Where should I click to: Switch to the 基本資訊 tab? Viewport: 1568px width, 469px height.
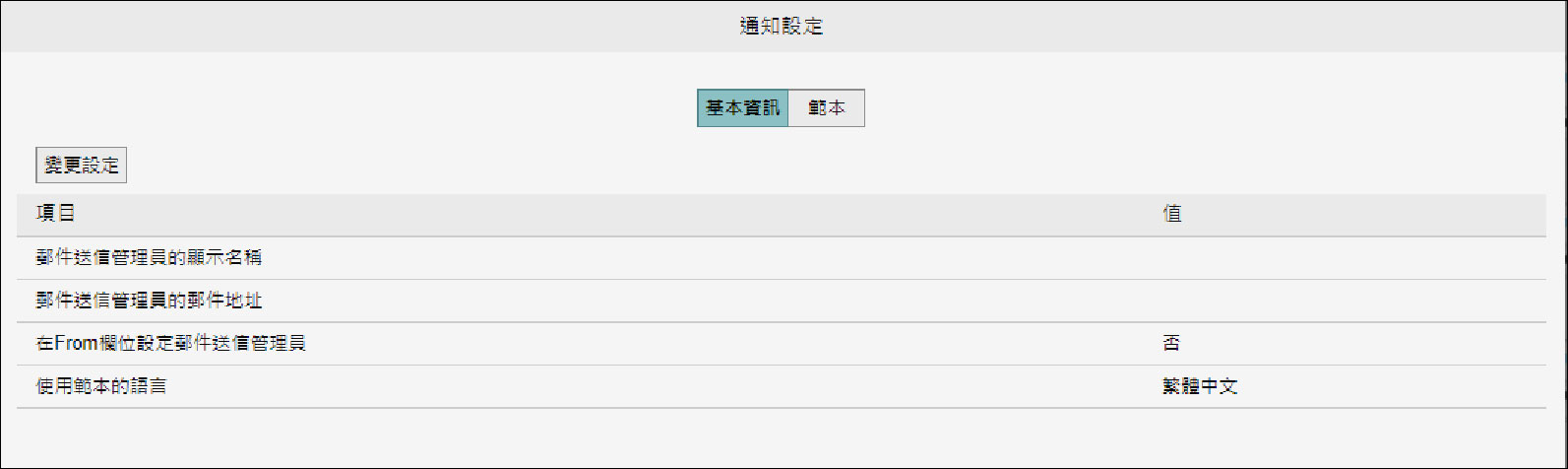742,108
